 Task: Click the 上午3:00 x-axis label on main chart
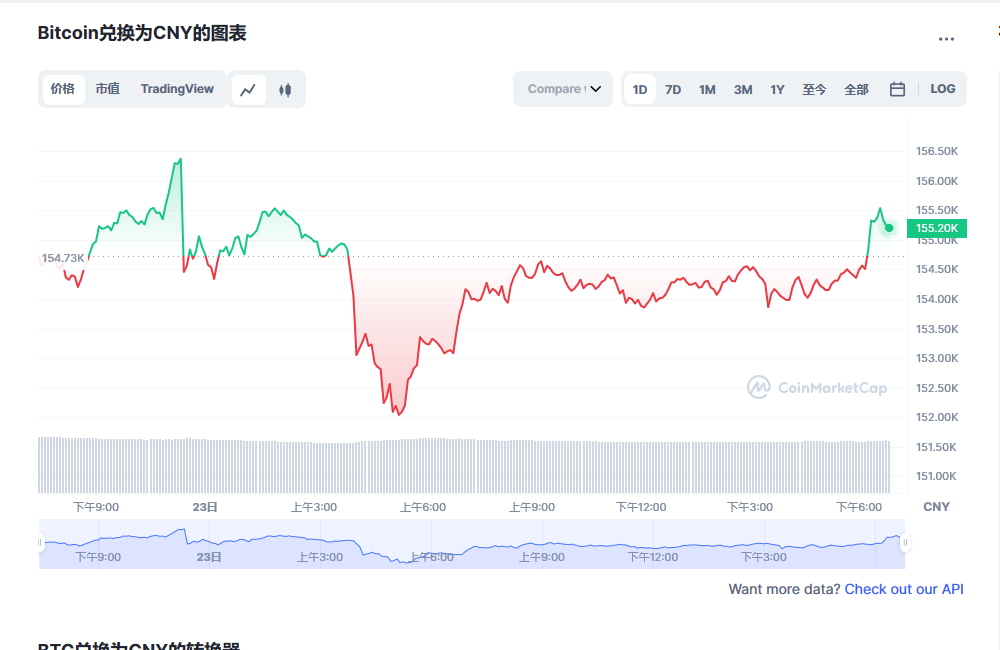pos(314,507)
